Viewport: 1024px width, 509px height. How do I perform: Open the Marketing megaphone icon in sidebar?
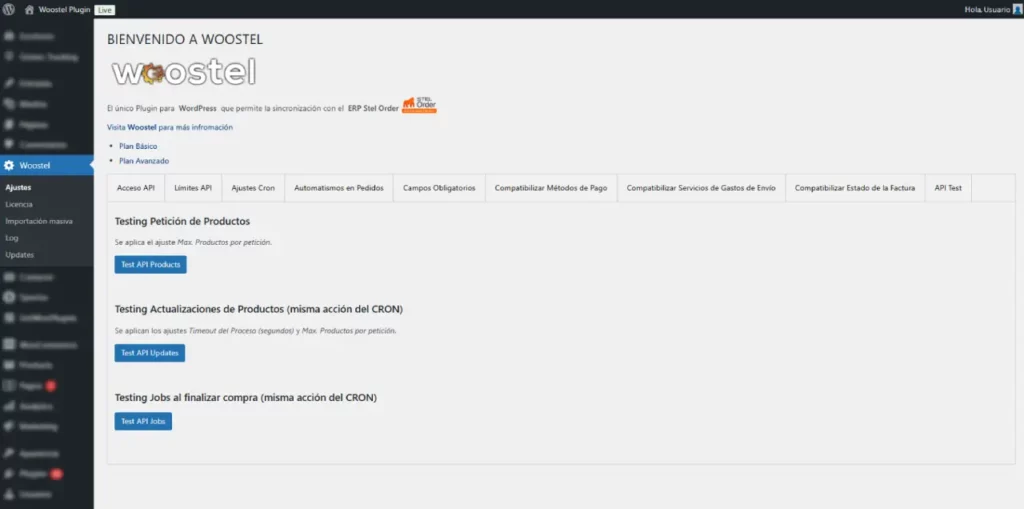(8, 426)
